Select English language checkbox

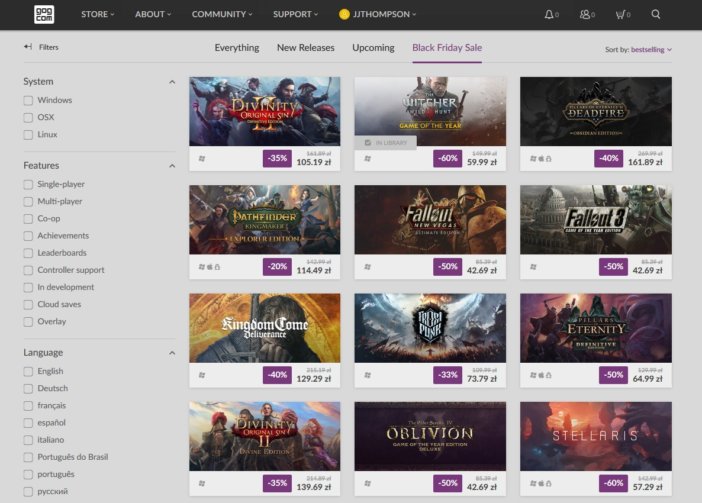(x=28, y=371)
